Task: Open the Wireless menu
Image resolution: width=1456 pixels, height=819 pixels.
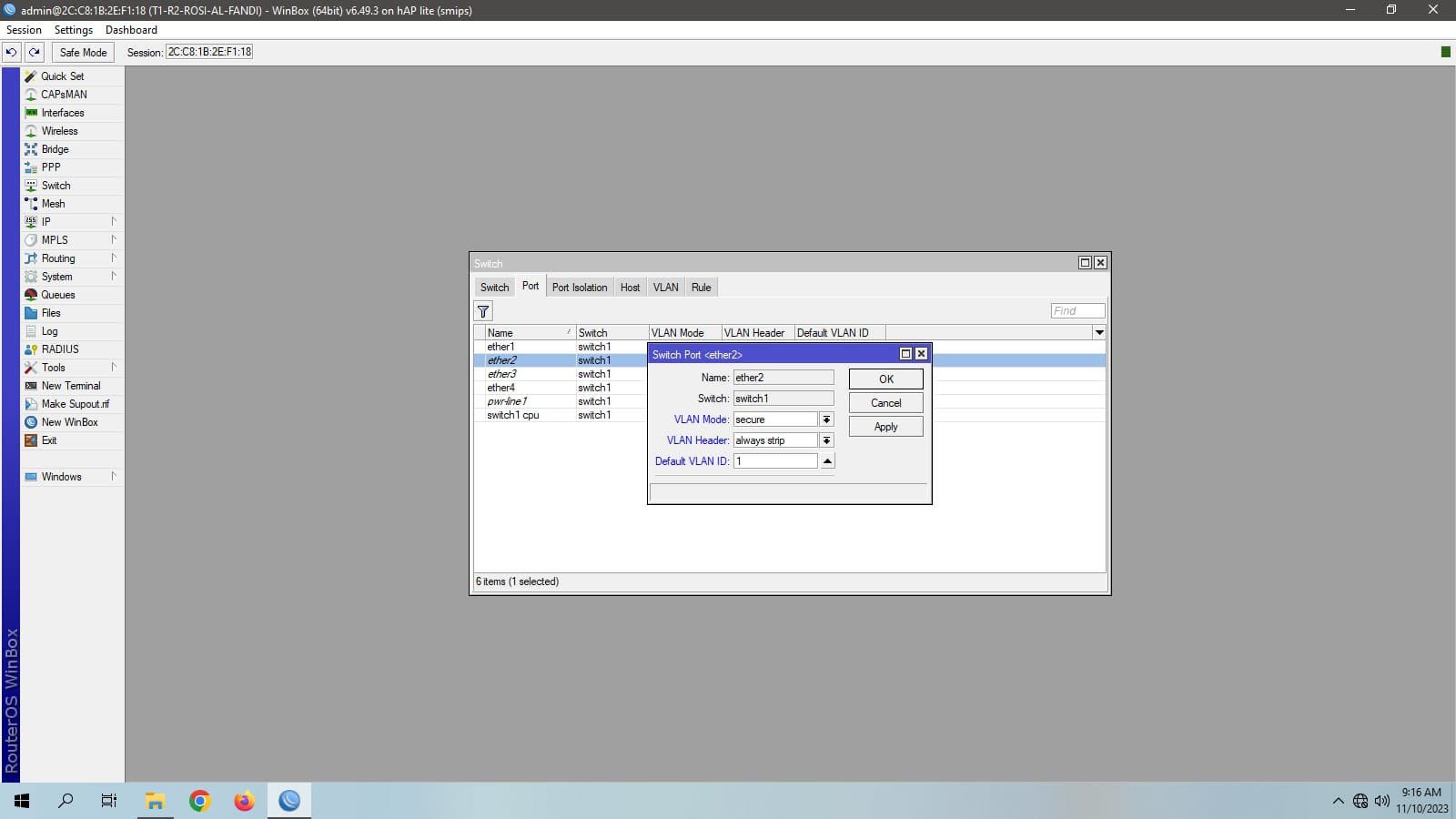Action: click(72, 131)
